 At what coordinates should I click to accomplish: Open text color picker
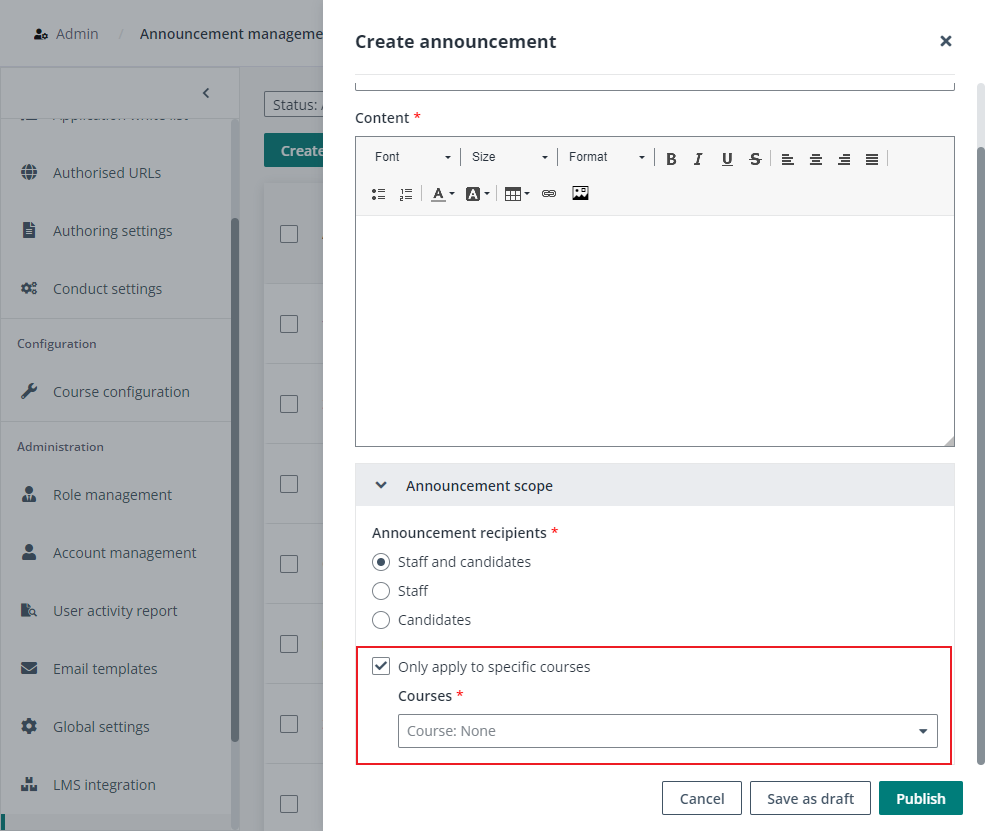443,194
